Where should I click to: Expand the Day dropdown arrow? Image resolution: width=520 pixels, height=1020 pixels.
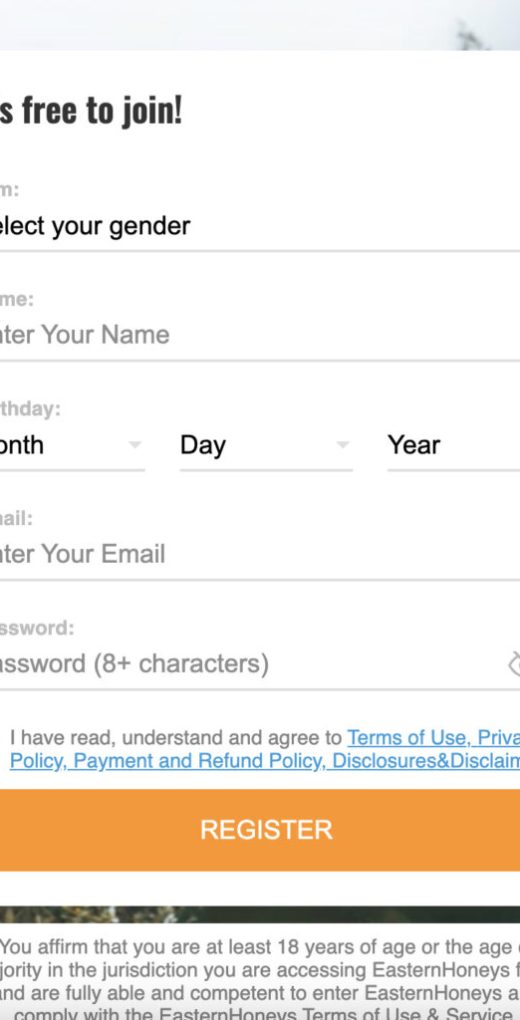[x=343, y=445]
